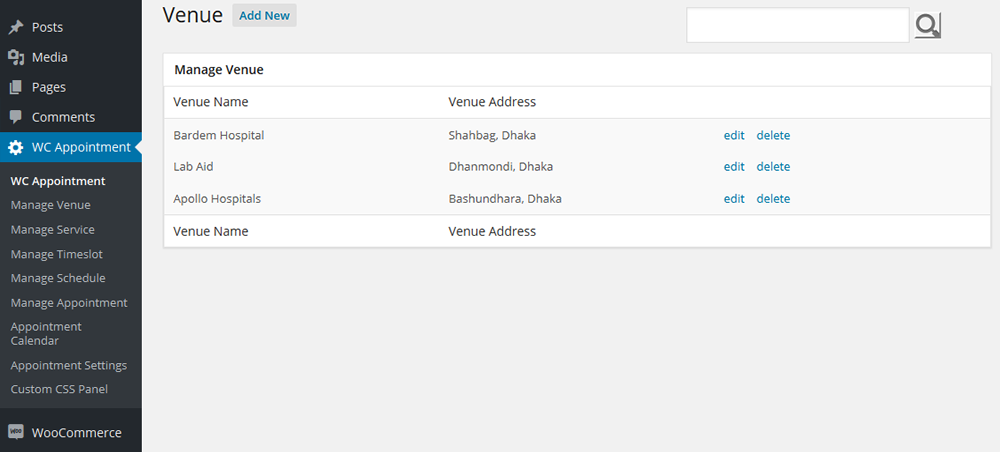Click the WooCommerce icon in sidebar

point(16,433)
